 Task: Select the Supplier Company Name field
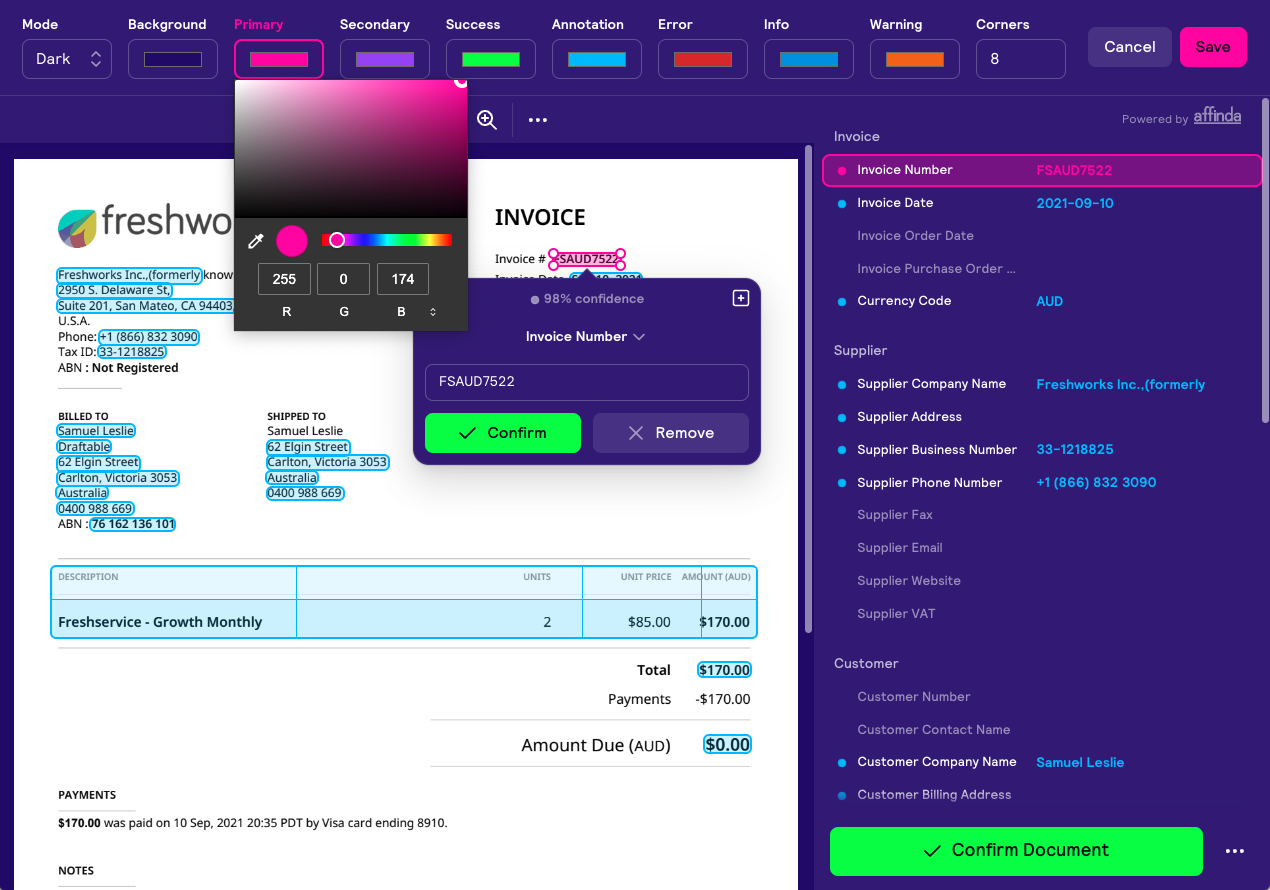click(1042, 384)
